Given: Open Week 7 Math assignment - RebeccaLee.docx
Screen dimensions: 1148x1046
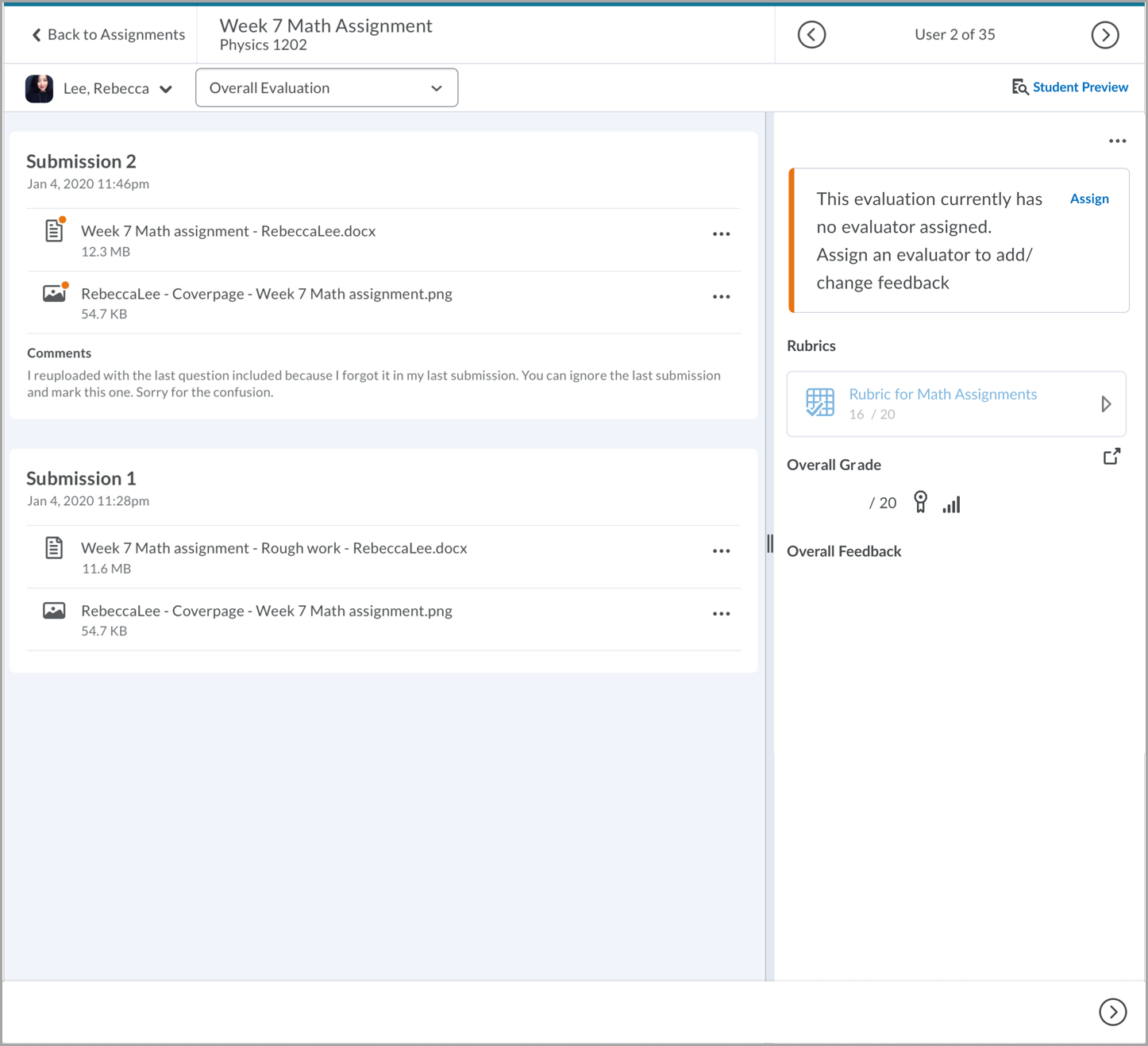Looking at the screenshot, I should (228, 231).
